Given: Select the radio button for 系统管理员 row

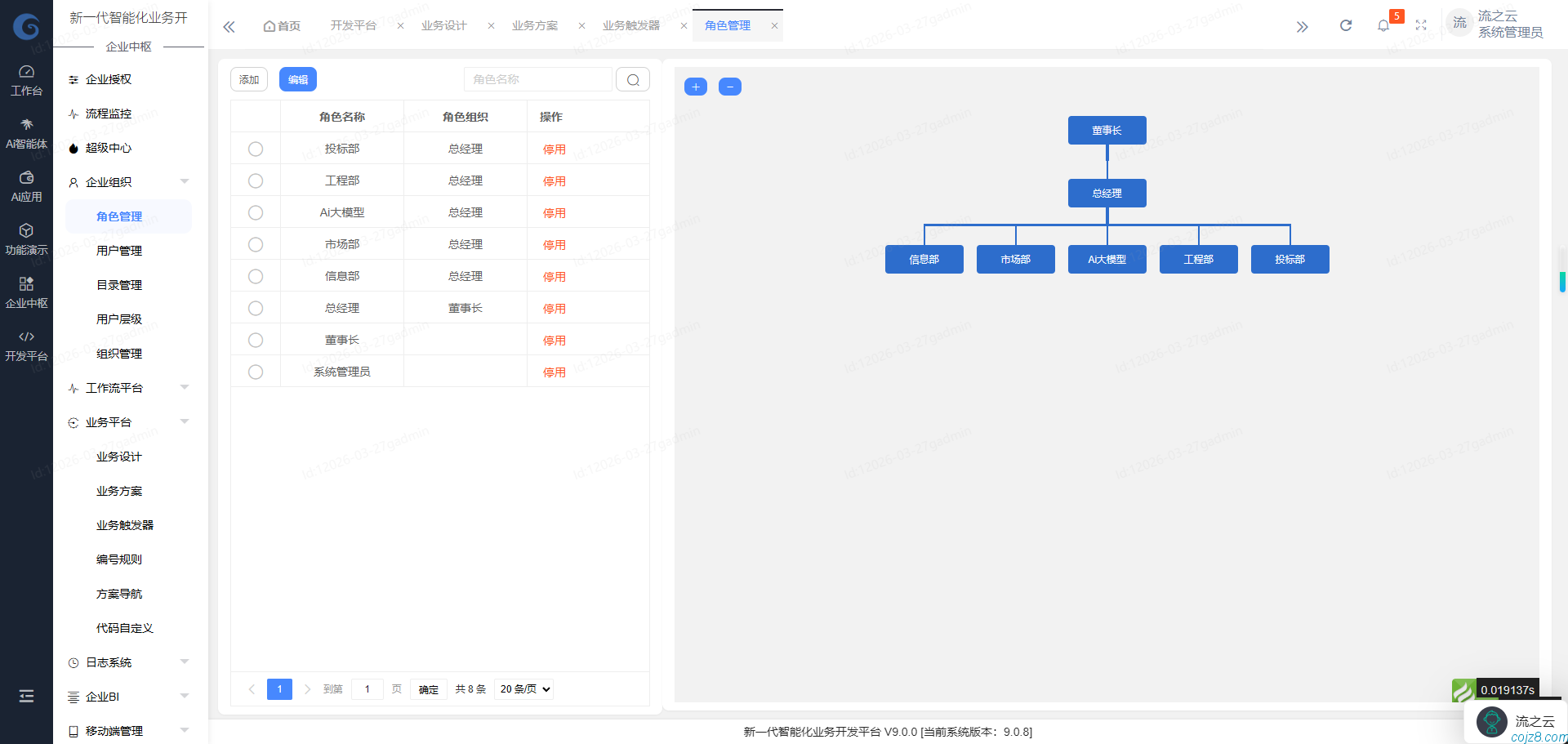Looking at the screenshot, I should point(255,372).
